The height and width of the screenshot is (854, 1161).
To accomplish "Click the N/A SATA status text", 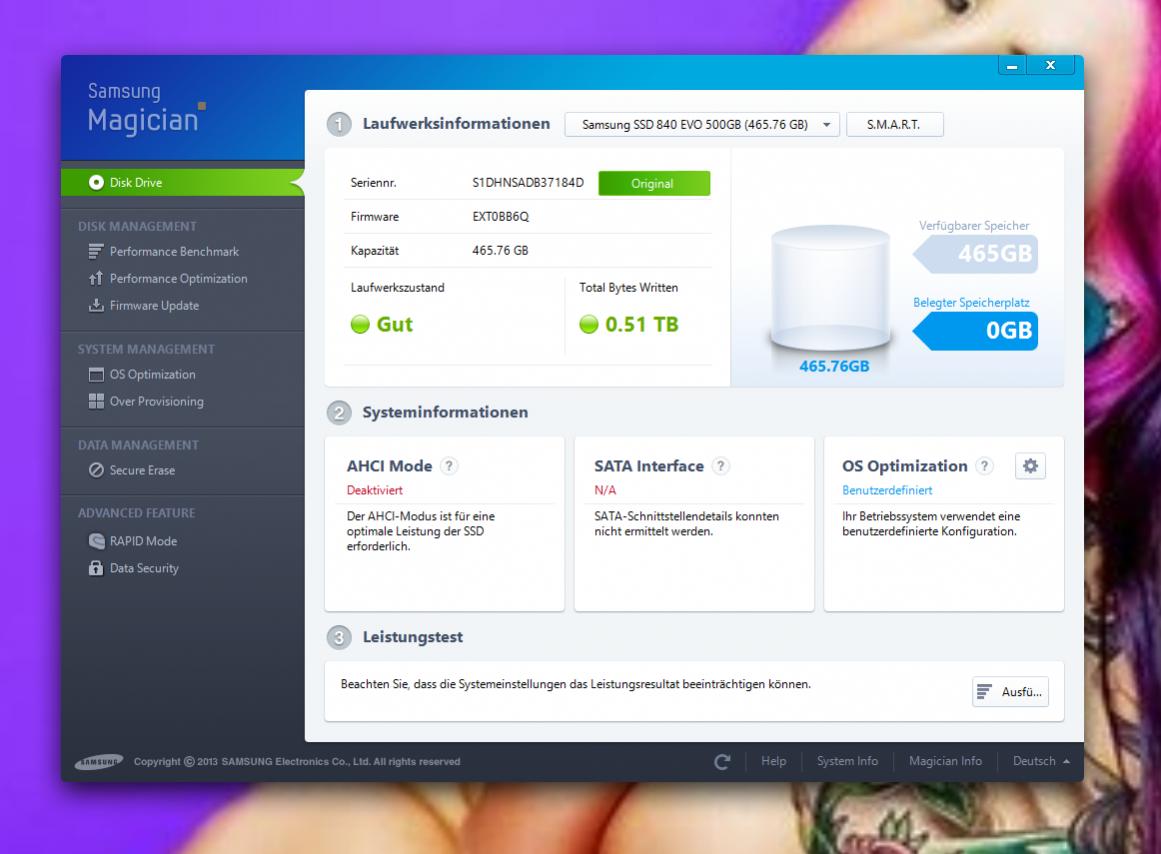I will click(x=605, y=490).
